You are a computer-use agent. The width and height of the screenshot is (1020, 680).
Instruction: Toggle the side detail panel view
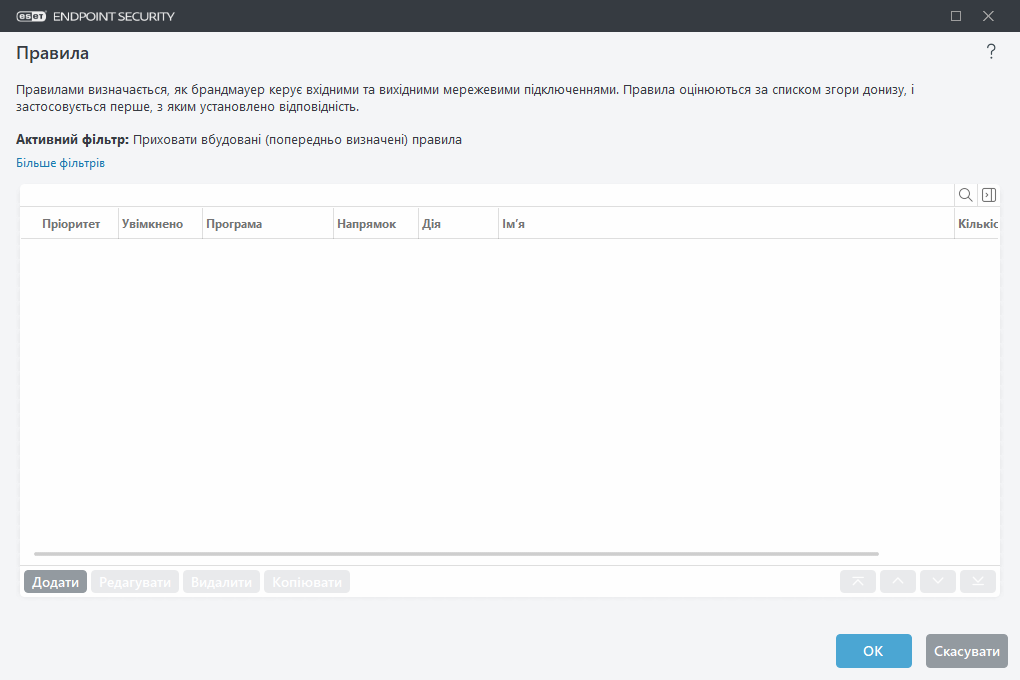point(988,194)
